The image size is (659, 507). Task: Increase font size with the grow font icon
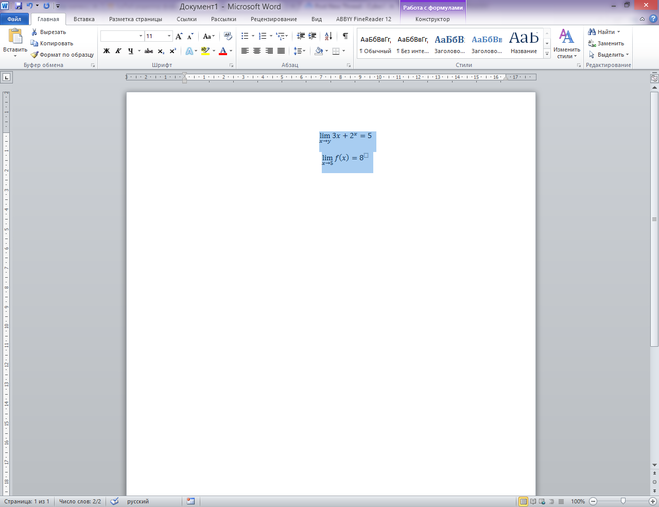coord(179,36)
